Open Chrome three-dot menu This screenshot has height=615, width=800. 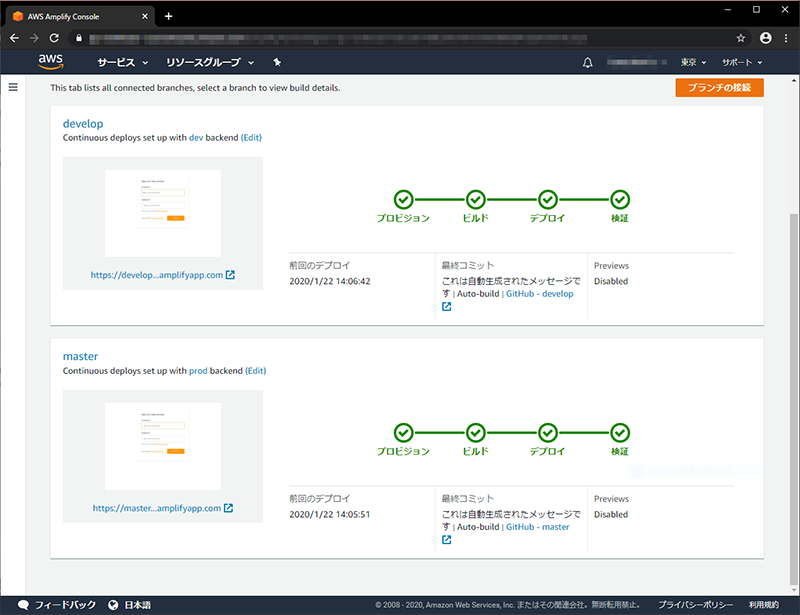pos(786,38)
